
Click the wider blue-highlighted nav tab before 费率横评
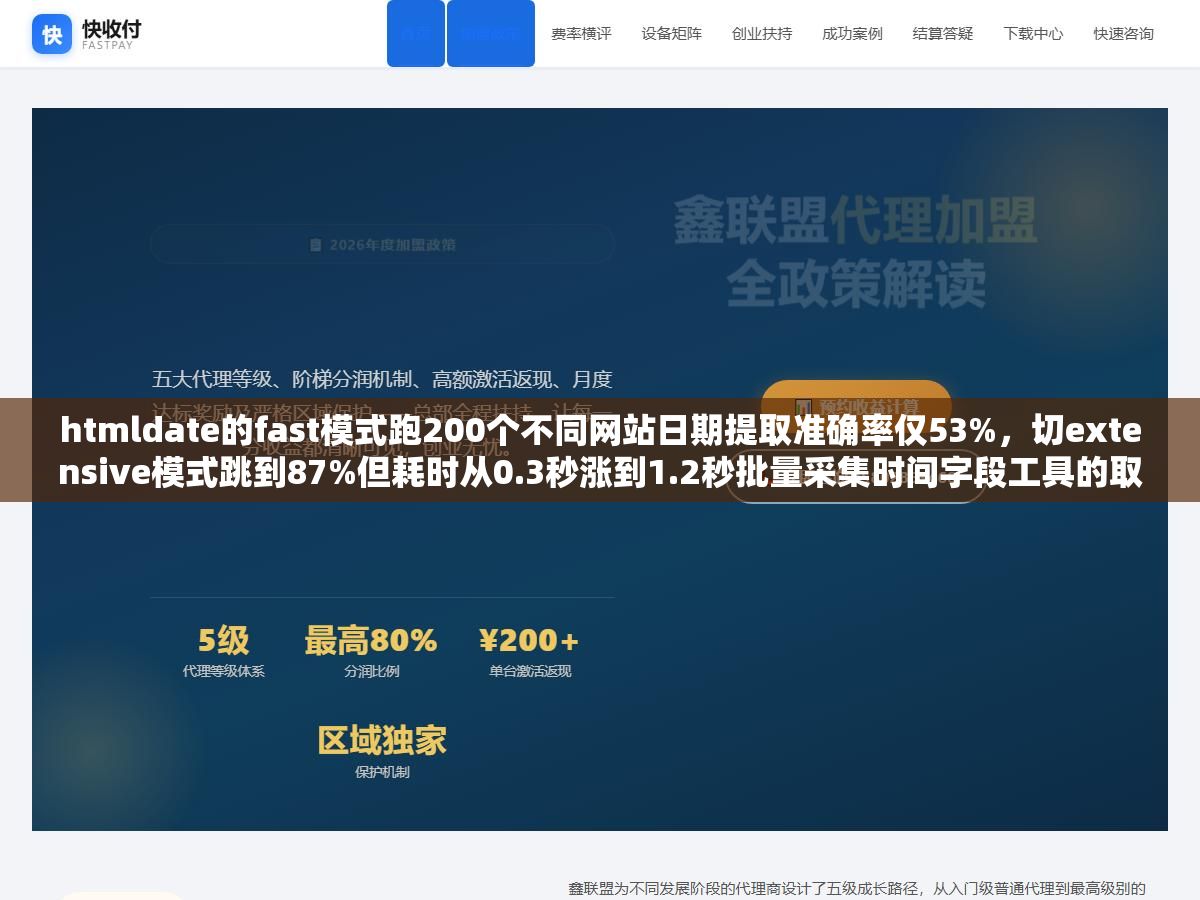[490, 33]
